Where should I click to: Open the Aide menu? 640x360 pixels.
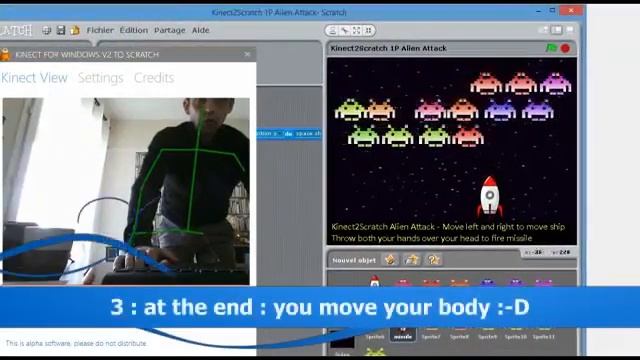[200, 30]
